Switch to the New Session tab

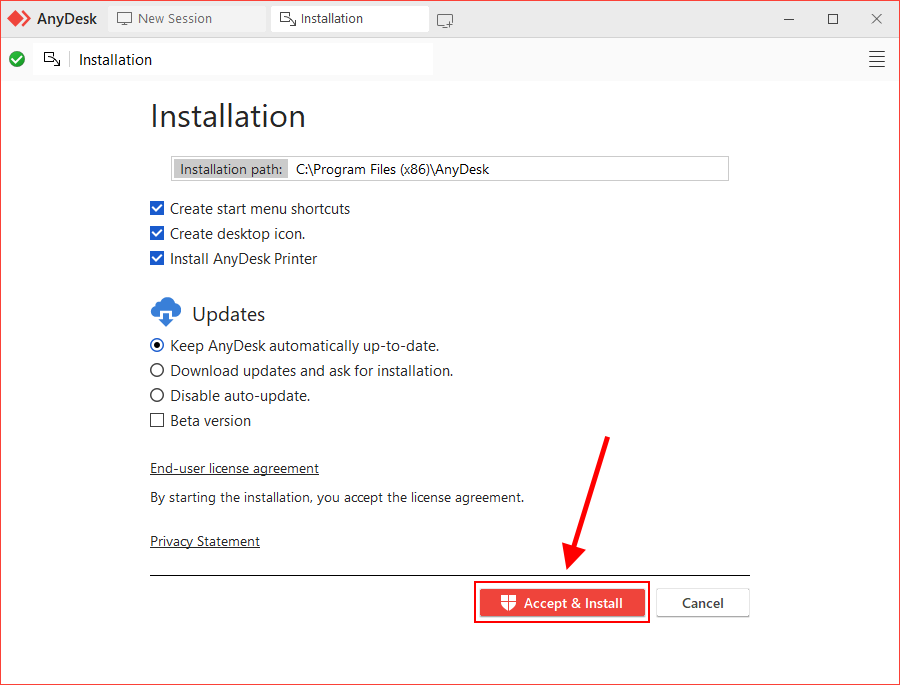tap(187, 19)
